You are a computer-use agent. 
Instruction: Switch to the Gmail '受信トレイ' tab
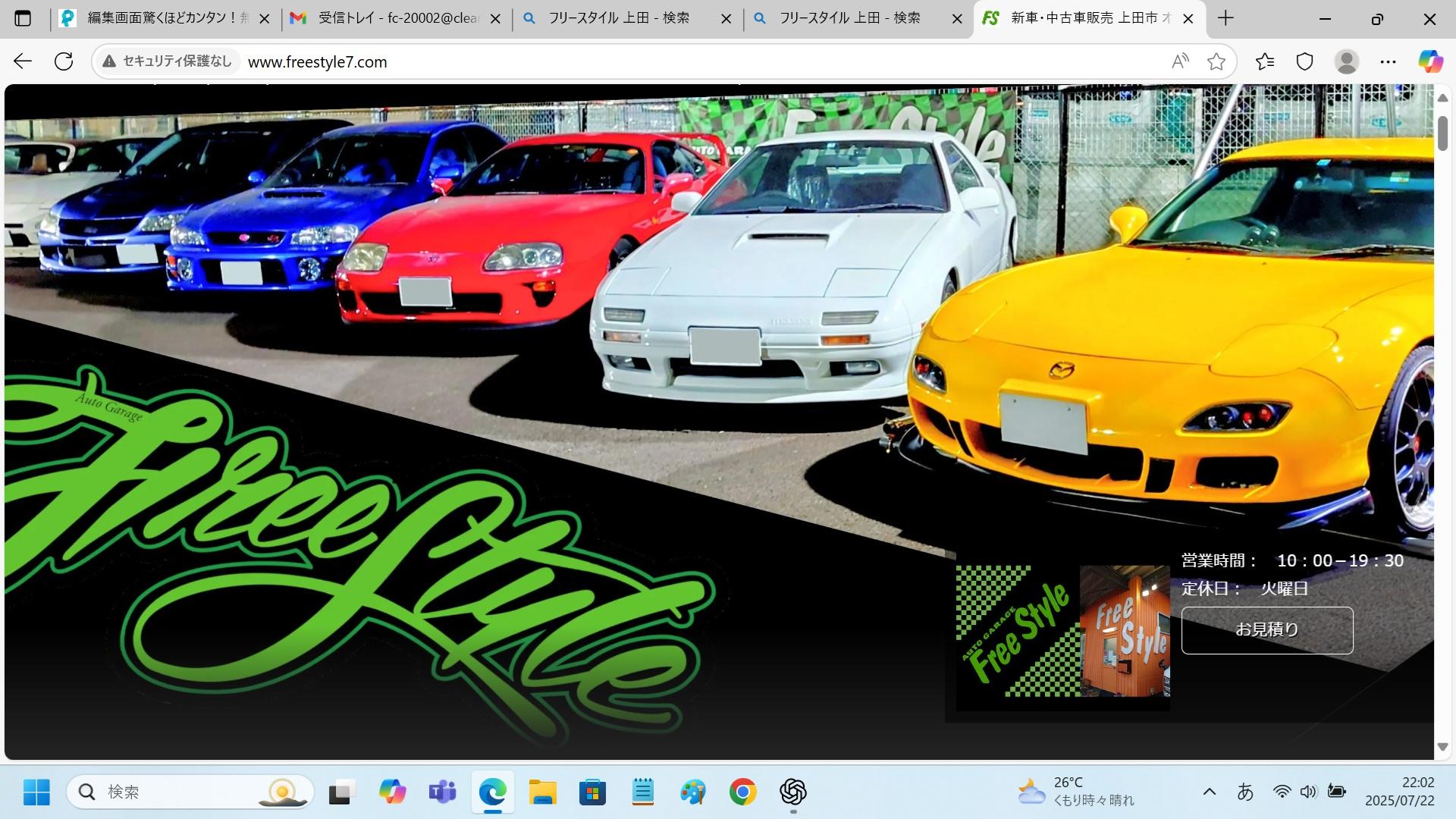tap(397, 18)
